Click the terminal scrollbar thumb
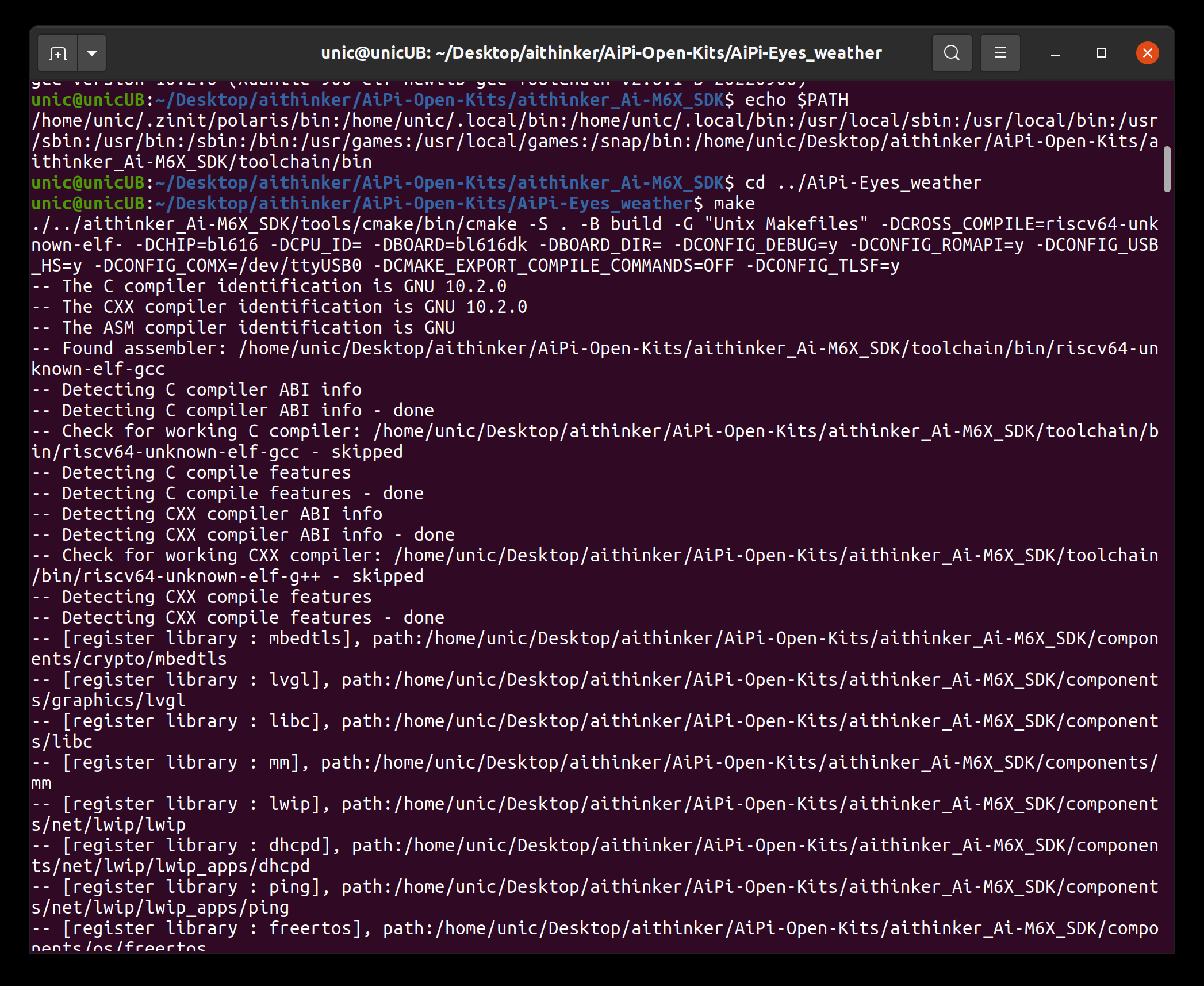Screen dimensions: 1204x986 click(1167, 169)
